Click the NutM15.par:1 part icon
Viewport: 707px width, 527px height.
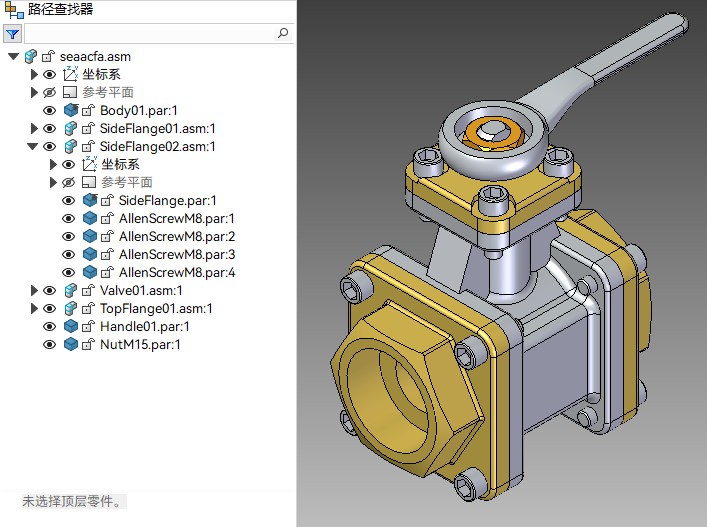[x=71, y=345]
